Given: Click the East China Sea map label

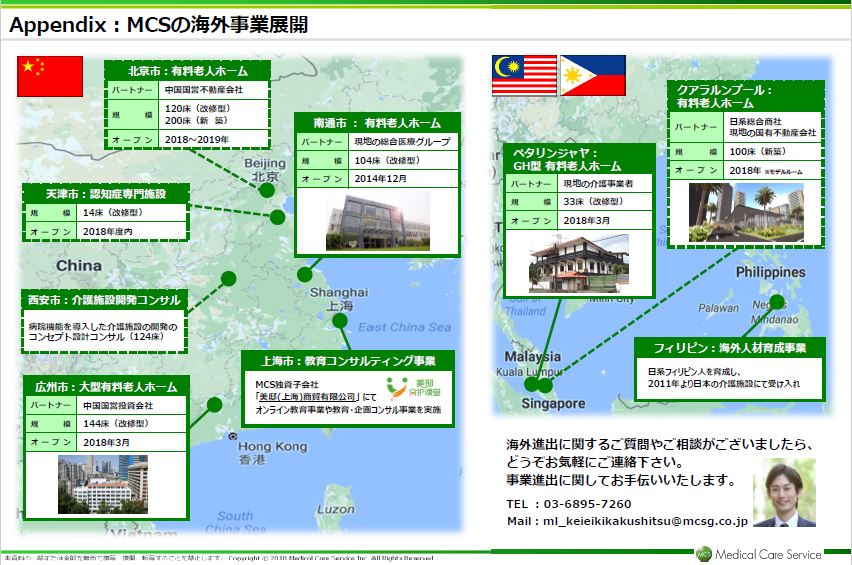Looking at the screenshot, I should tap(404, 327).
